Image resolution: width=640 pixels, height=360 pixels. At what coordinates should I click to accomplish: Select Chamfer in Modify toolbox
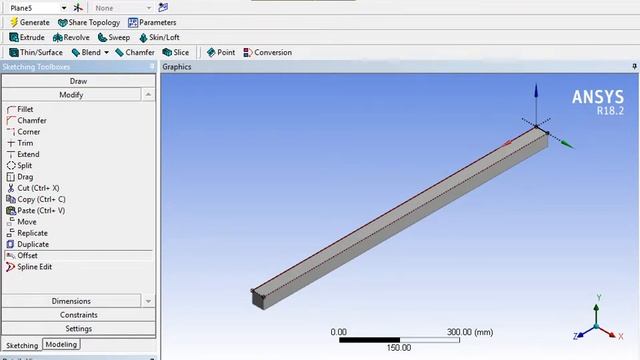[27, 120]
